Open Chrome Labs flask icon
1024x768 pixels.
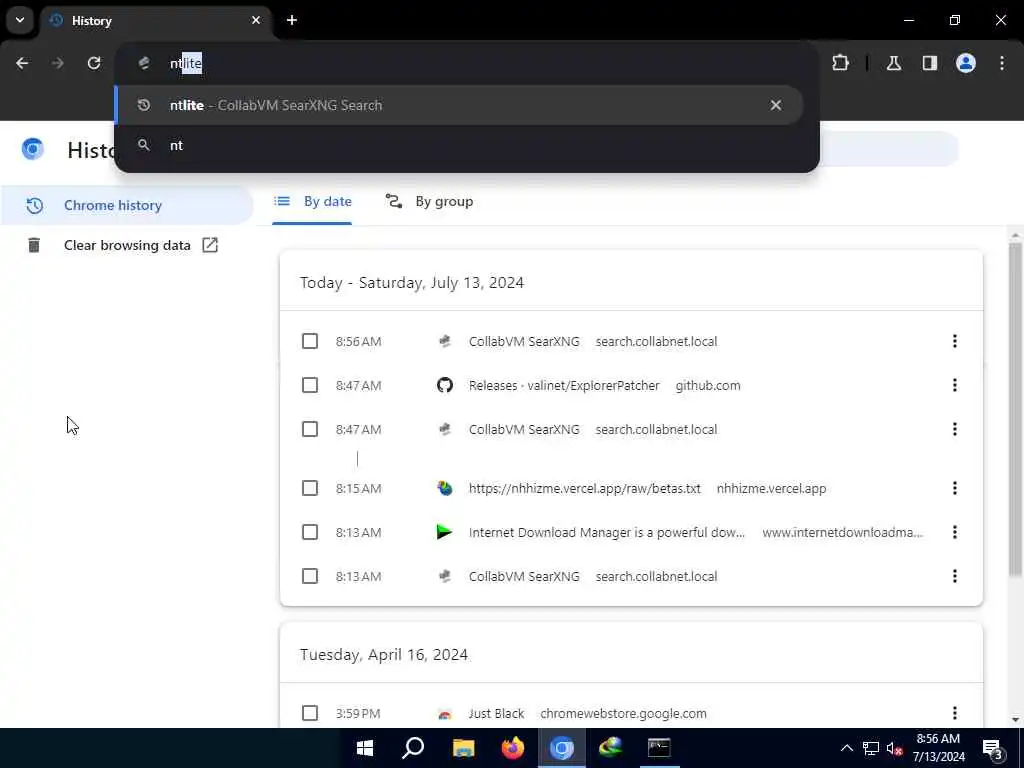click(894, 63)
